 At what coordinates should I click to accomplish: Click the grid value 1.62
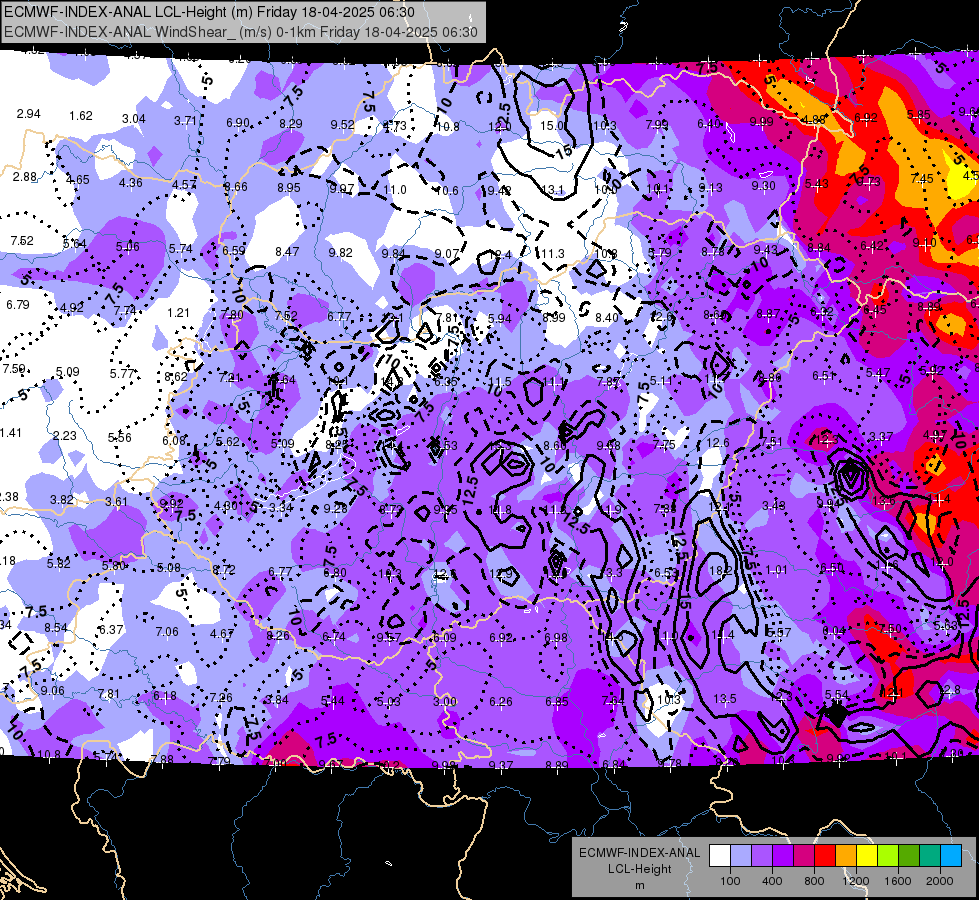tap(81, 116)
